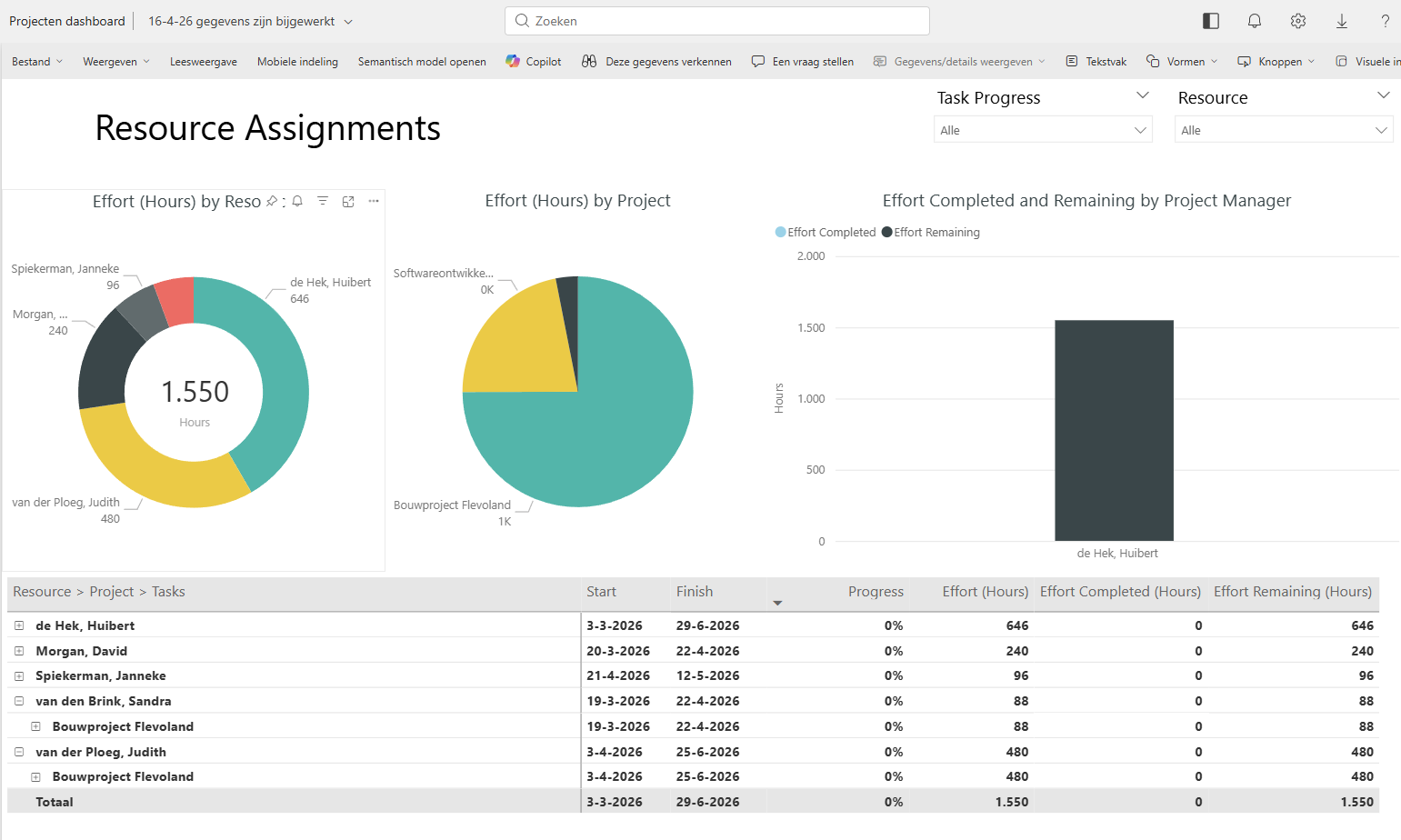Click the notifications bell in the top bar
This screenshot has height=840, width=1401.
point(1254,20)
